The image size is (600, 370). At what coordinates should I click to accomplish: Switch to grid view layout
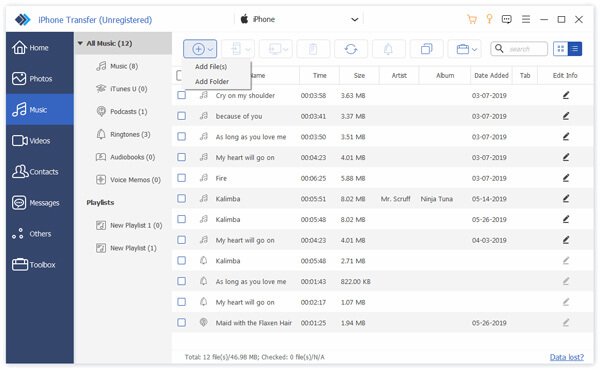(x=561, y=49)
